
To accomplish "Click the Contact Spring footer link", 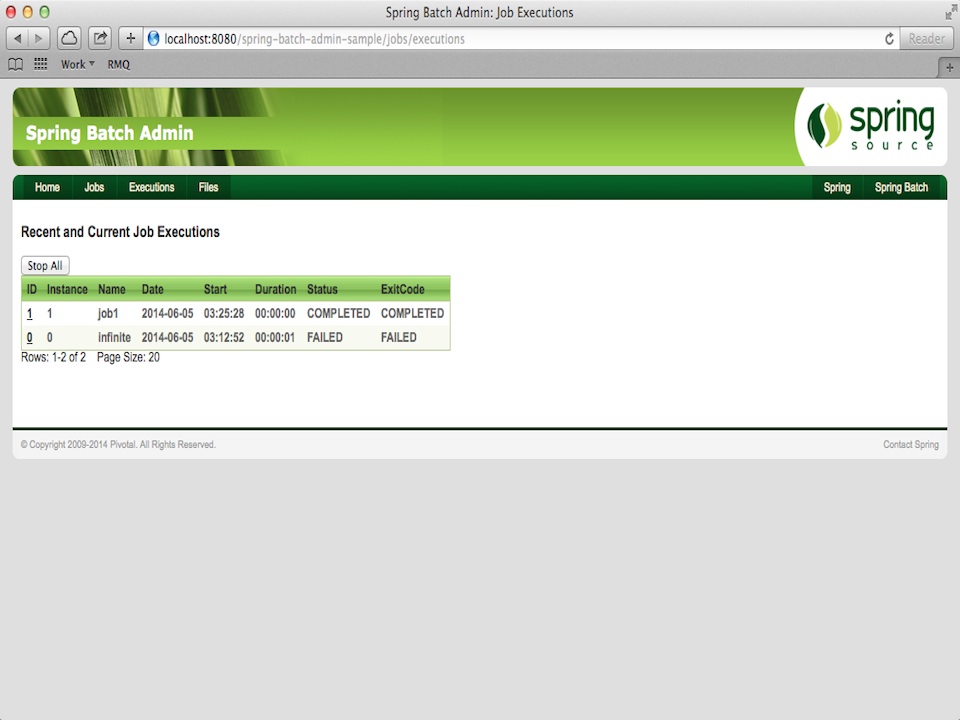I will (x=910, y=445).
